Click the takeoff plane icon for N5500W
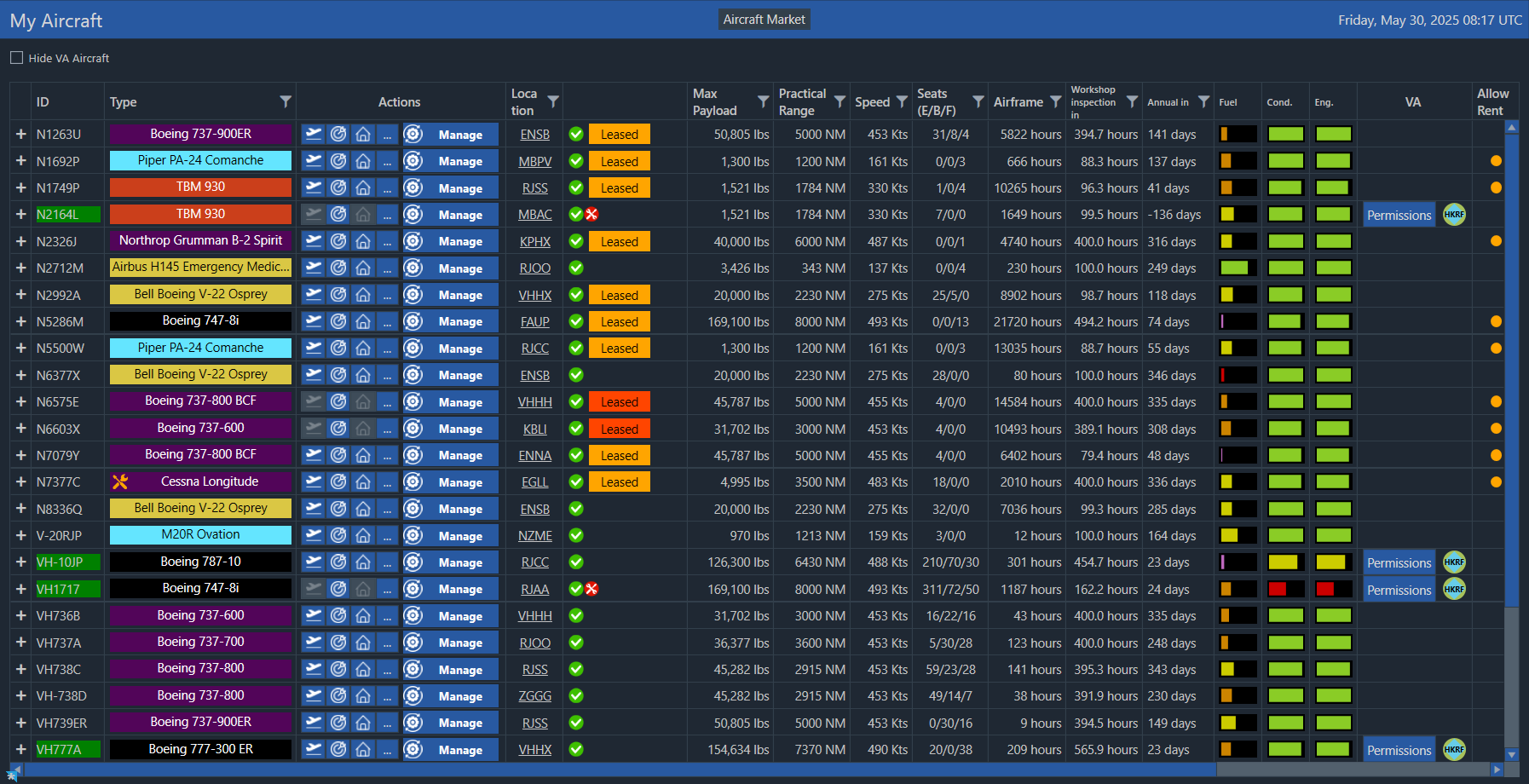 [314, 349]
